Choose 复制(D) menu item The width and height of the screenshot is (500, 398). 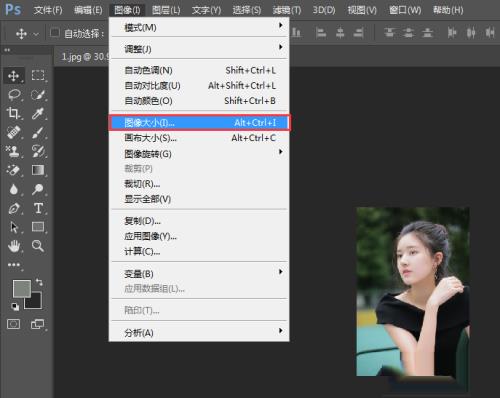(x=199, y=221)
